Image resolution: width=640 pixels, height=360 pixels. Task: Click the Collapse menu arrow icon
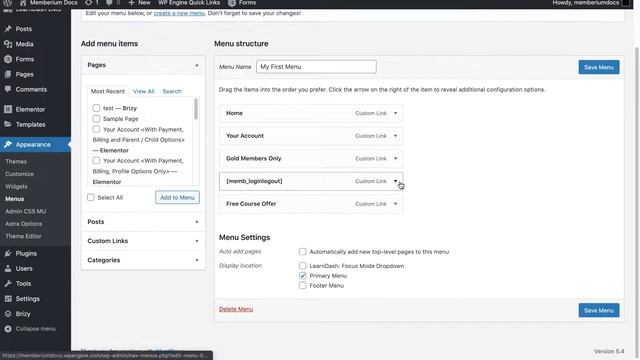click(x=8, y=329)
